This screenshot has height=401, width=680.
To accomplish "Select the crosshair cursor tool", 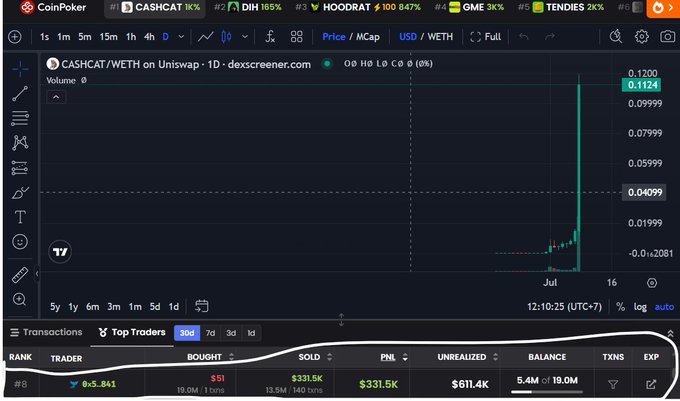I will coord(20,69).
